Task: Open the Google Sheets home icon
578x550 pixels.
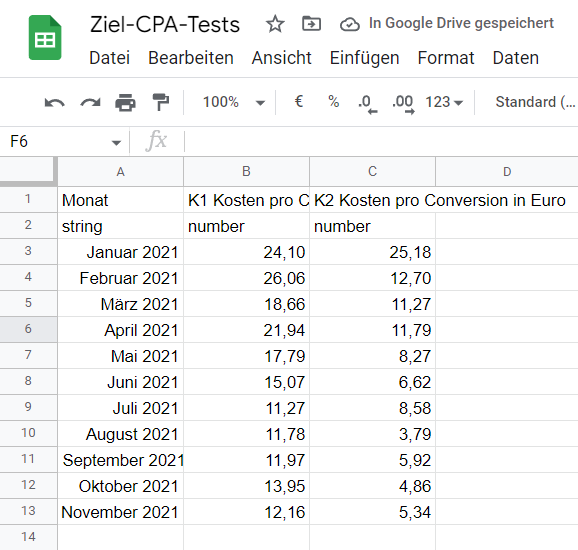Action: pos(45,38)
